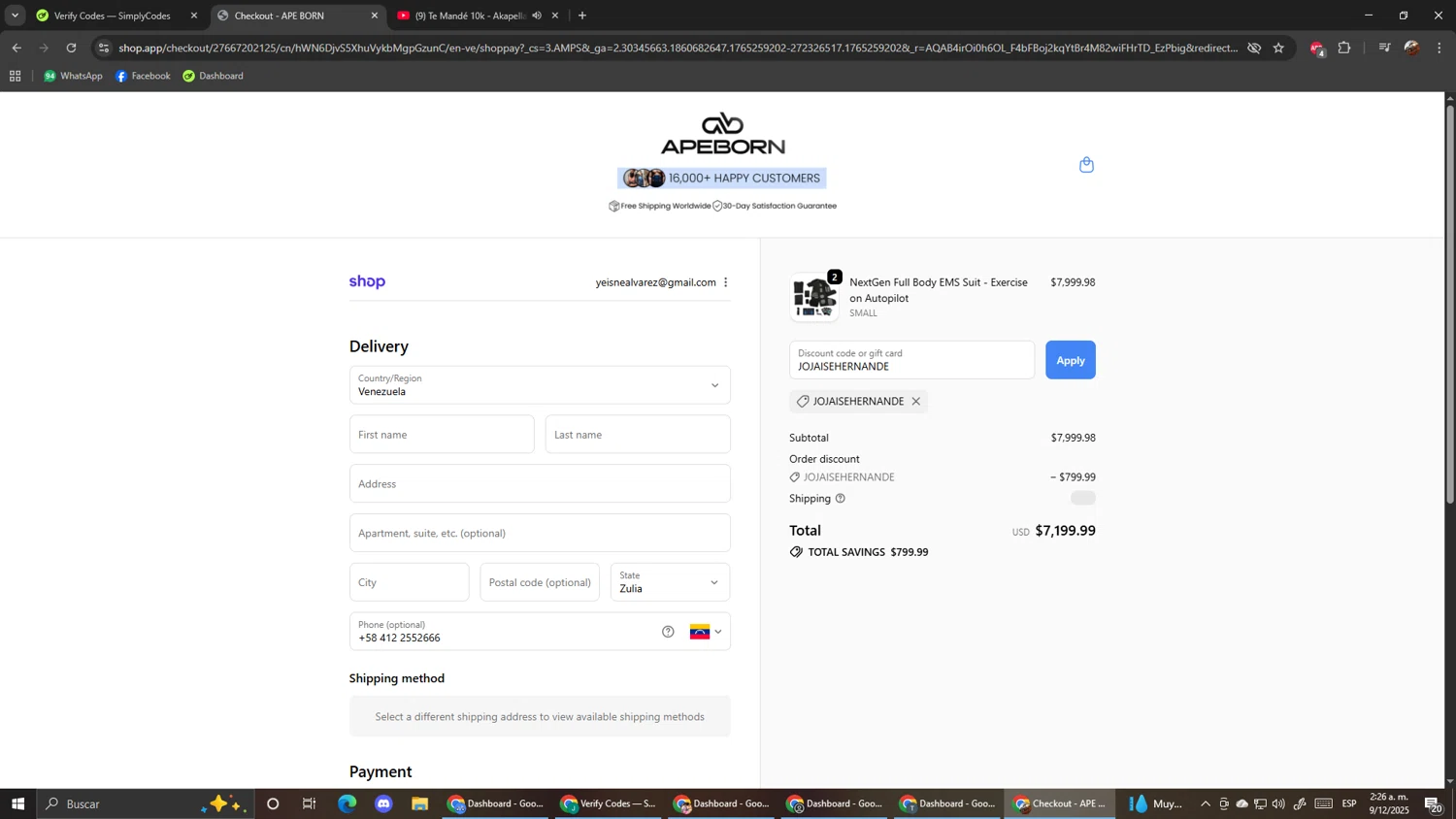Click the taskbar Buscar search box
This screenshot has width=1456, height=819.
(146, 803)
